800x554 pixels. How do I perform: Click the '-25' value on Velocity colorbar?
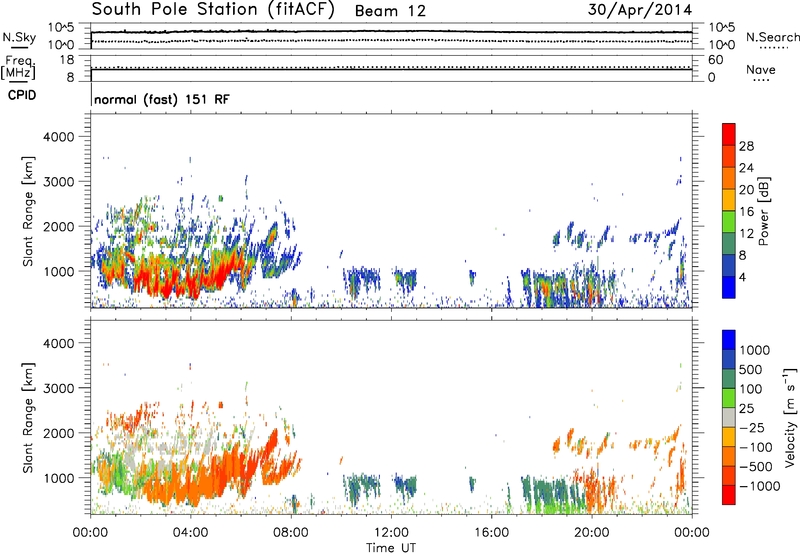pyautogui.click(x=752, y=427)
